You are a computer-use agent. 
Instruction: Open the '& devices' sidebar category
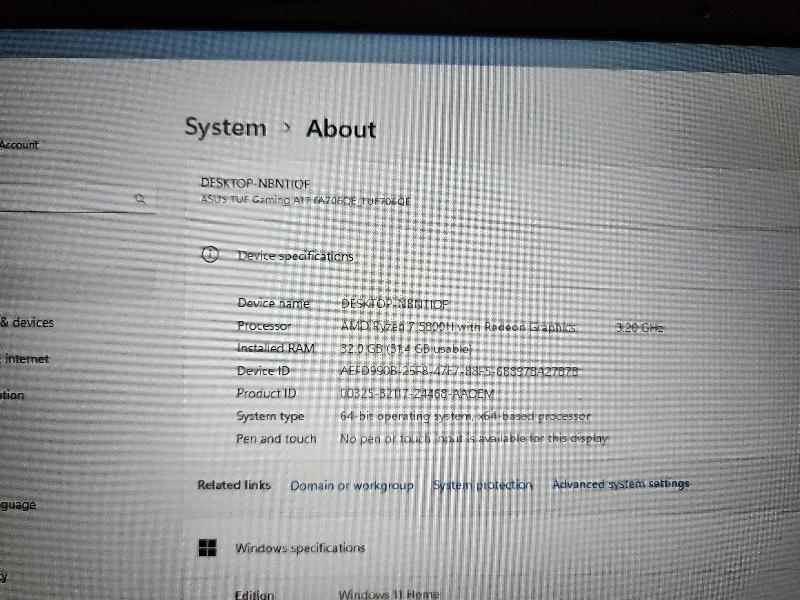pos(27,322)
